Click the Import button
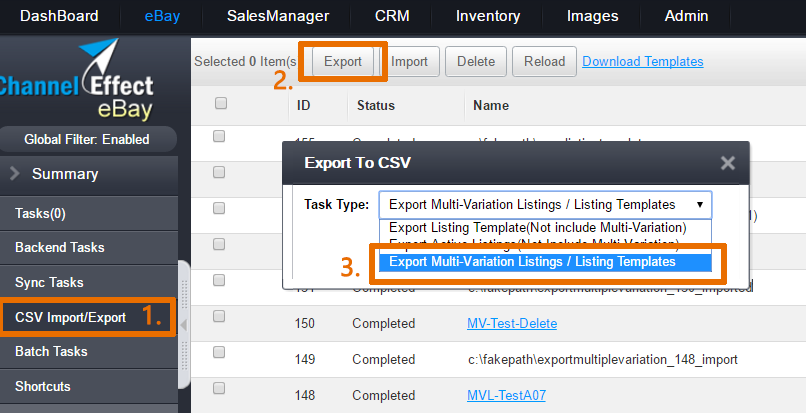Screen dimensions: 806x413 tap(409, 61)
